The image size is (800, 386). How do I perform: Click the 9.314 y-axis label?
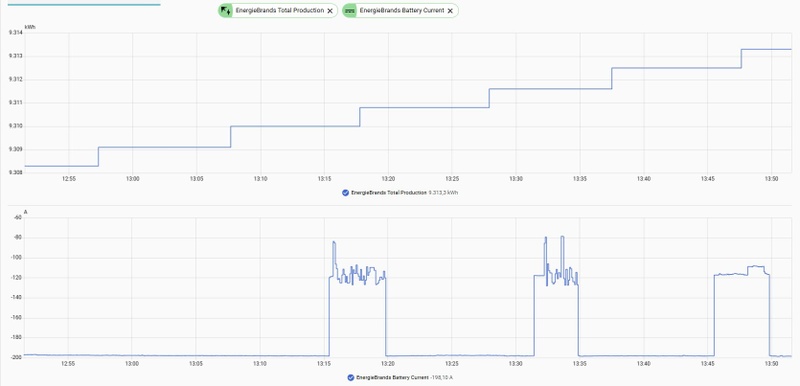(x=15, y=33)
